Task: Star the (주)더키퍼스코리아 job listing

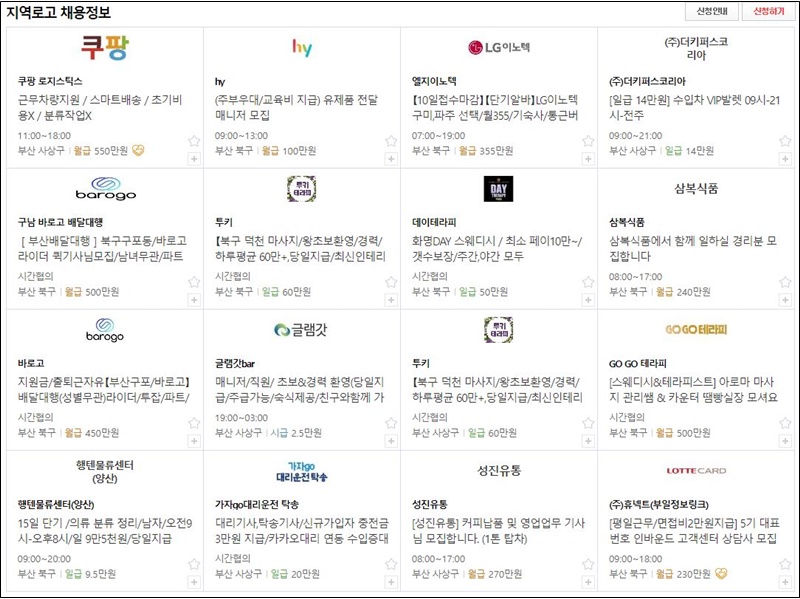Action: pyautogui.click(x=785, y=141)
